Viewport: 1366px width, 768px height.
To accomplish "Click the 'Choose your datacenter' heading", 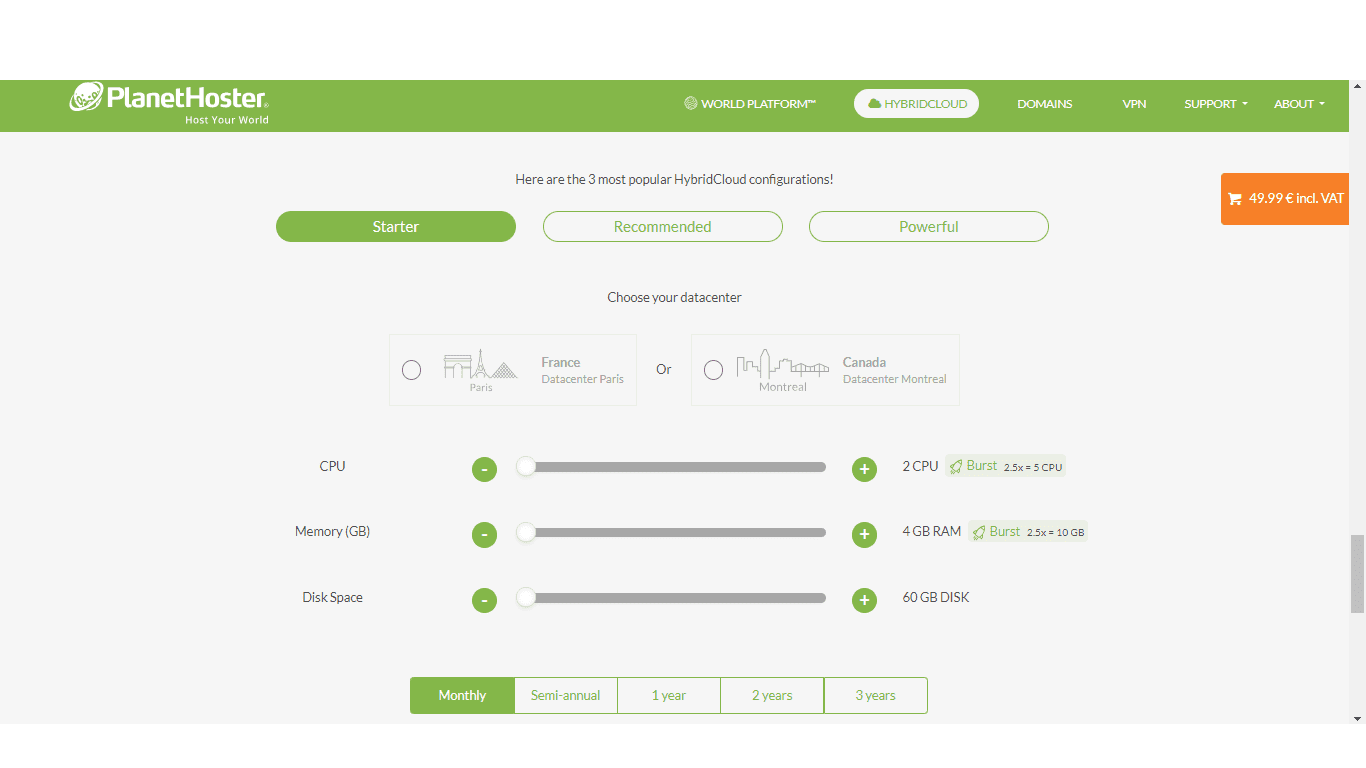I will (674, 297).
